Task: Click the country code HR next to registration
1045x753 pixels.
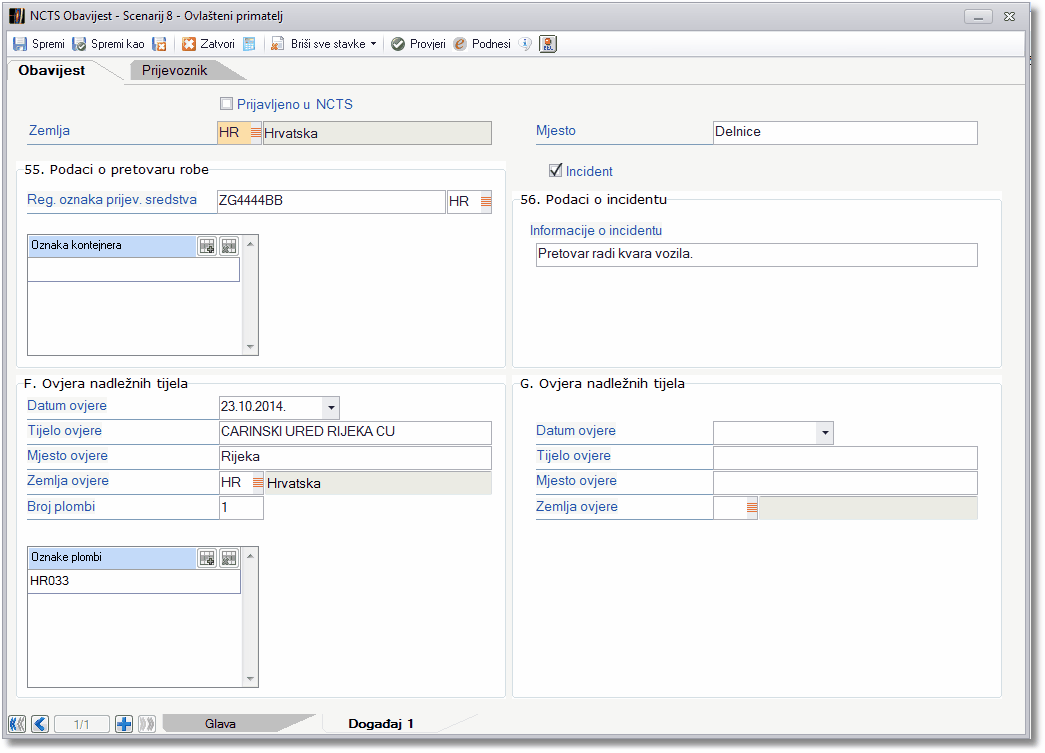Action: 464,201
